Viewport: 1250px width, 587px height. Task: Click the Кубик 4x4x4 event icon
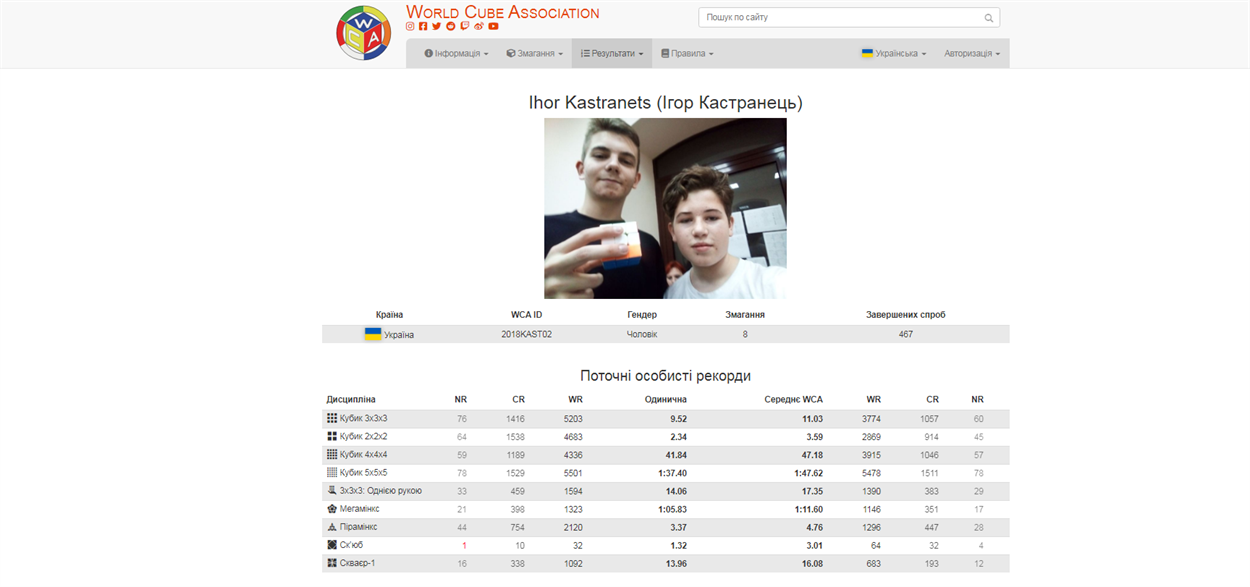tap(332, 454)
